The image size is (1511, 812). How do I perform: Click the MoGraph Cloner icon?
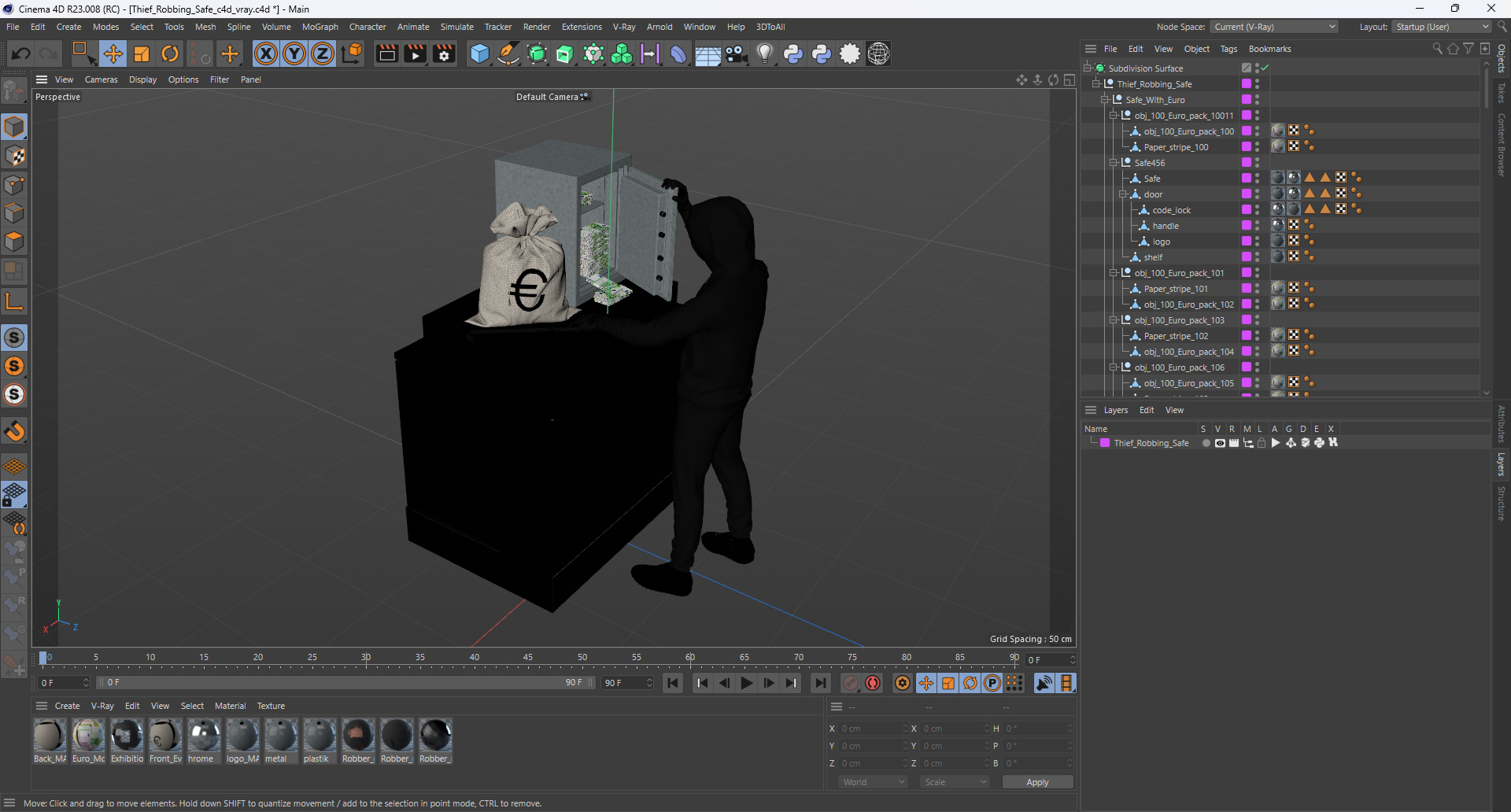pos(622,54)
